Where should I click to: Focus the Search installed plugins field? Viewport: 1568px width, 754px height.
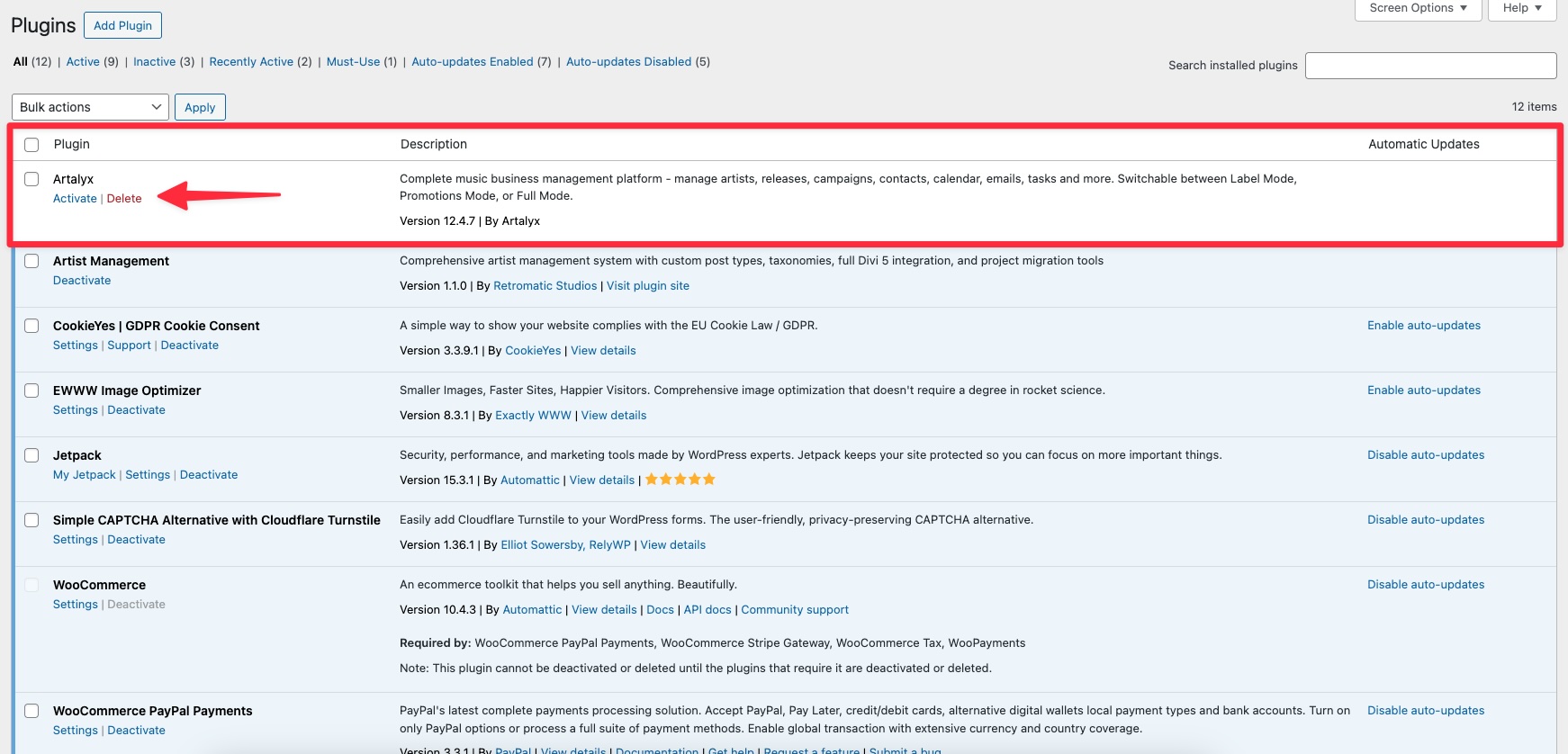coord(1430,66)
